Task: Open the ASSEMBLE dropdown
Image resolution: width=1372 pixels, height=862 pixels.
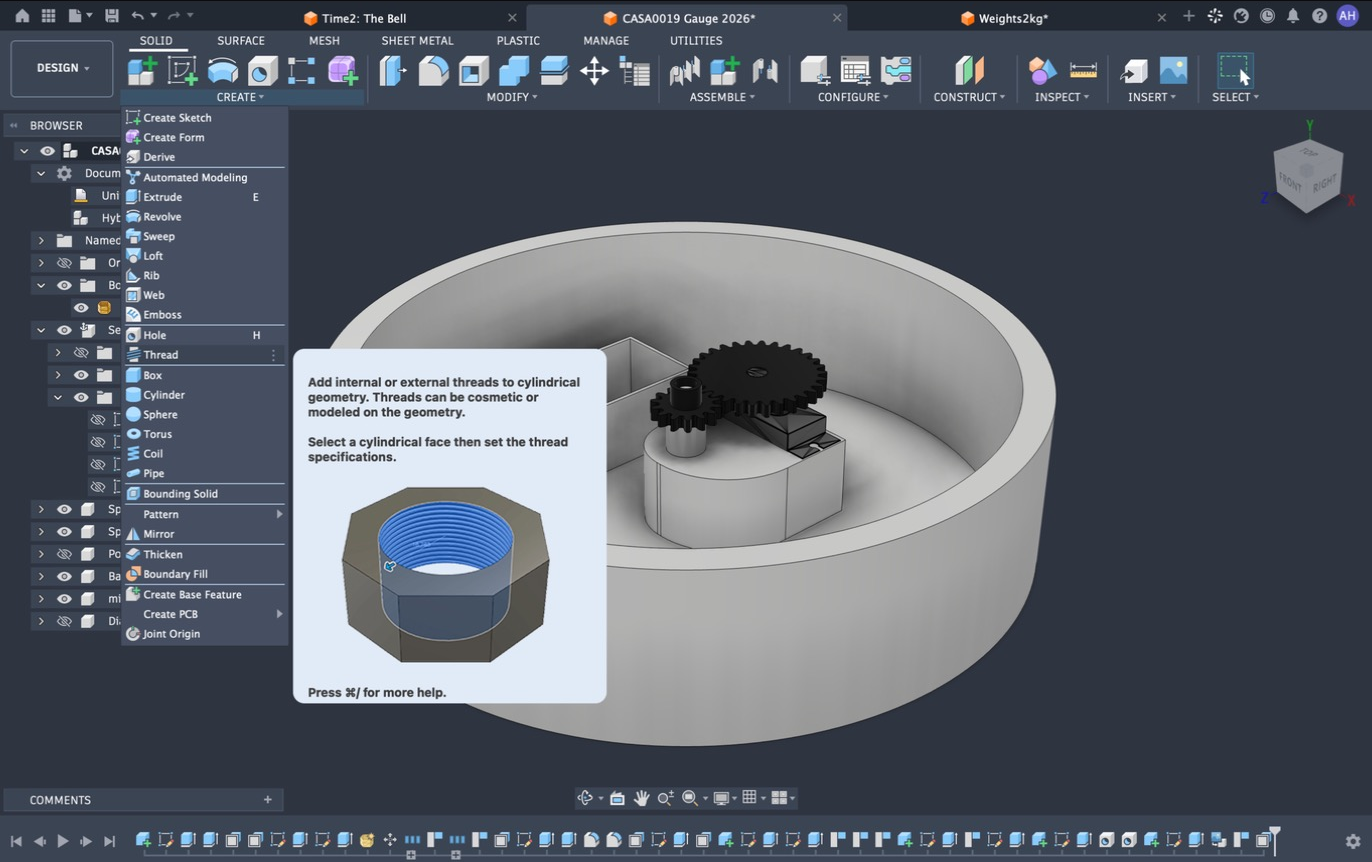Action: [x=722, y=97]
